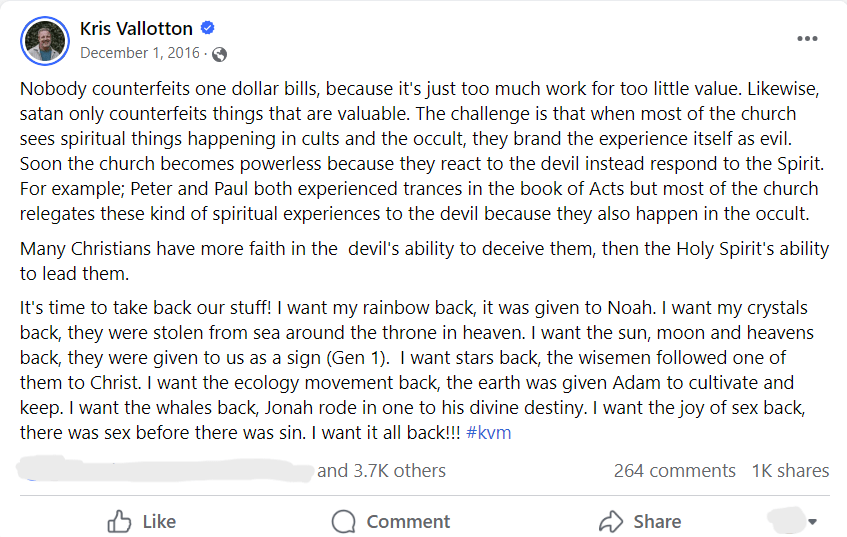View the 264 comments
This screenshot has height=537, width=847.
pyautogui.click(x=674, y=470)
